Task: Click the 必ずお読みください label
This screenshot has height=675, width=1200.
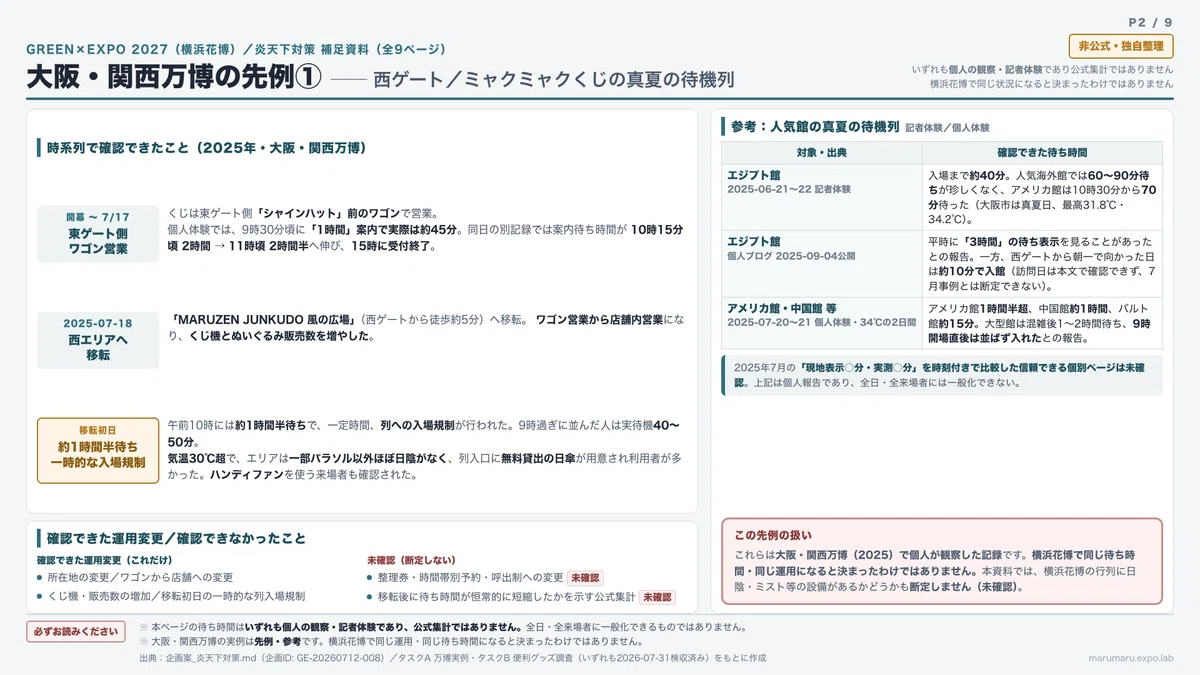Action: coord(76,631)
